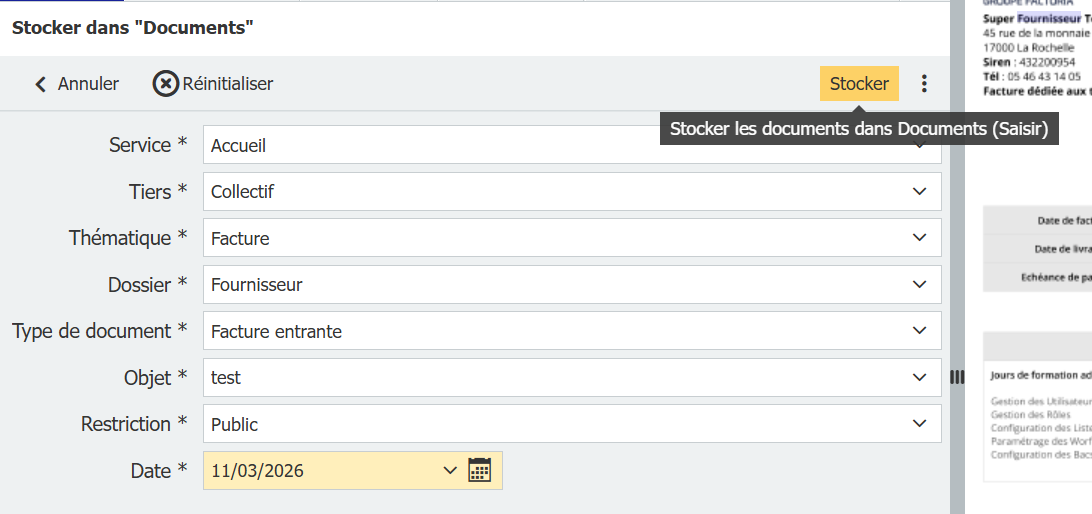Open the Type de document dropdown
The image size is (1092, 514).
click(x=920, y=331)
